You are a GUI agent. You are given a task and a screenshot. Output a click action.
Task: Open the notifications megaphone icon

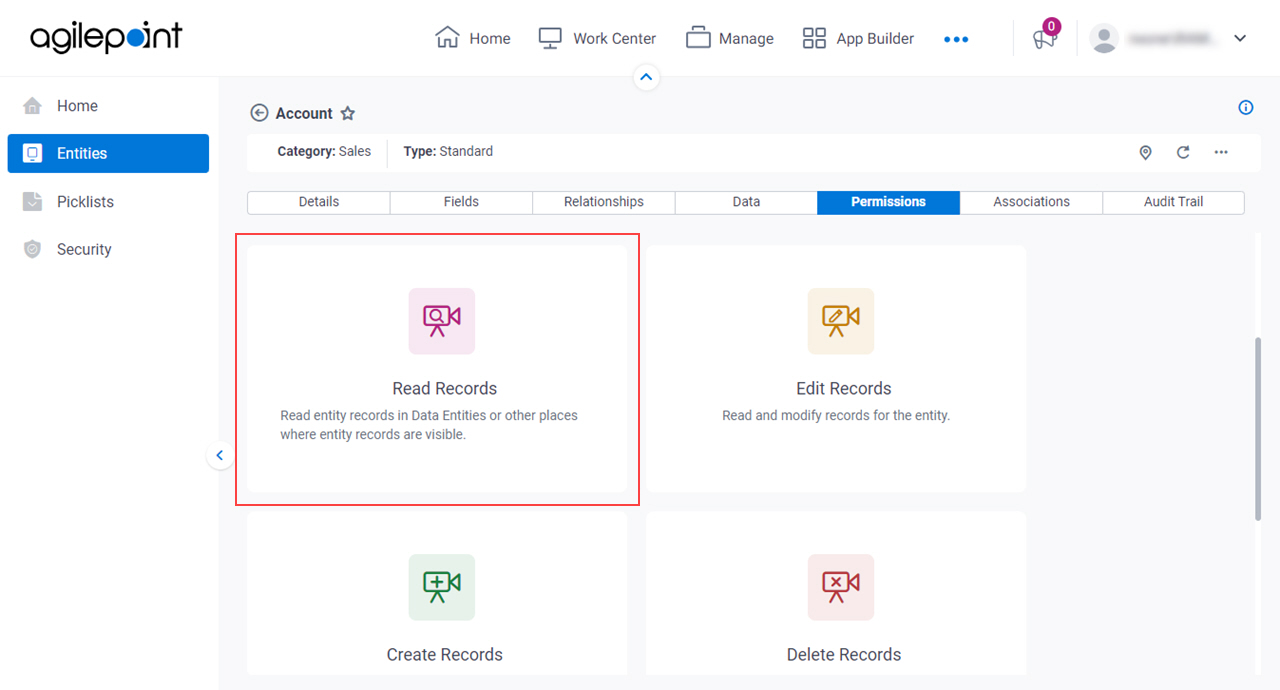pyautogui.click(x=1044, y=39)
